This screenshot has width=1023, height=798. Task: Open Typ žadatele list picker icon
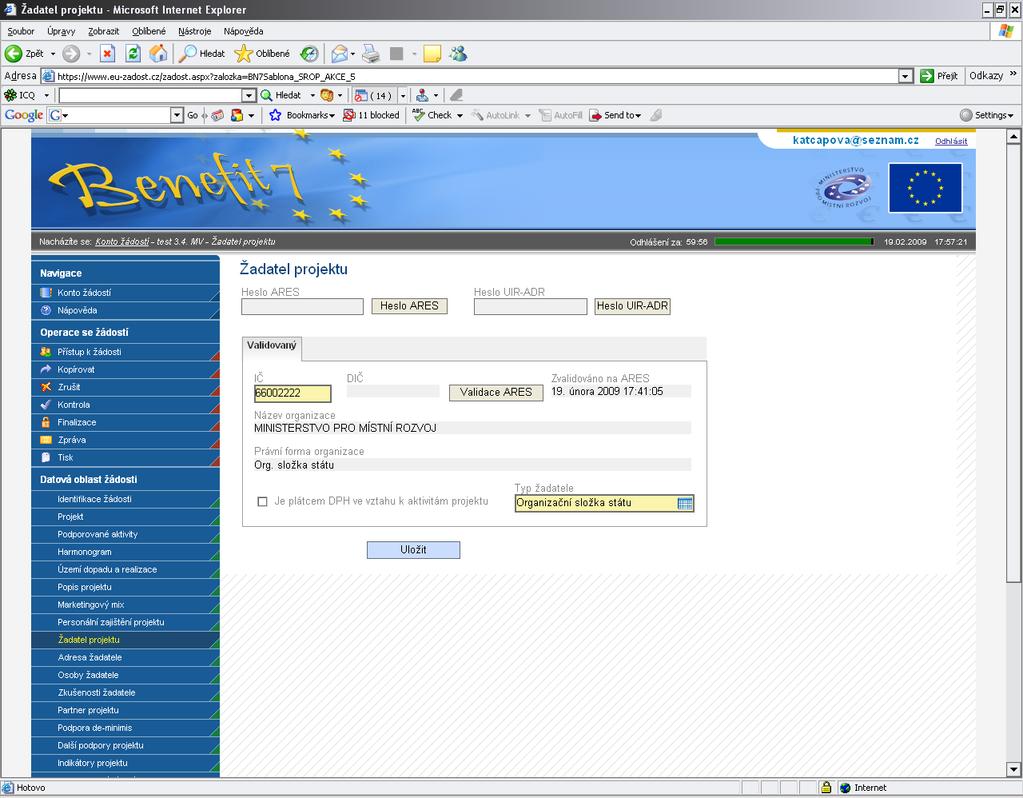click(685, 503)
